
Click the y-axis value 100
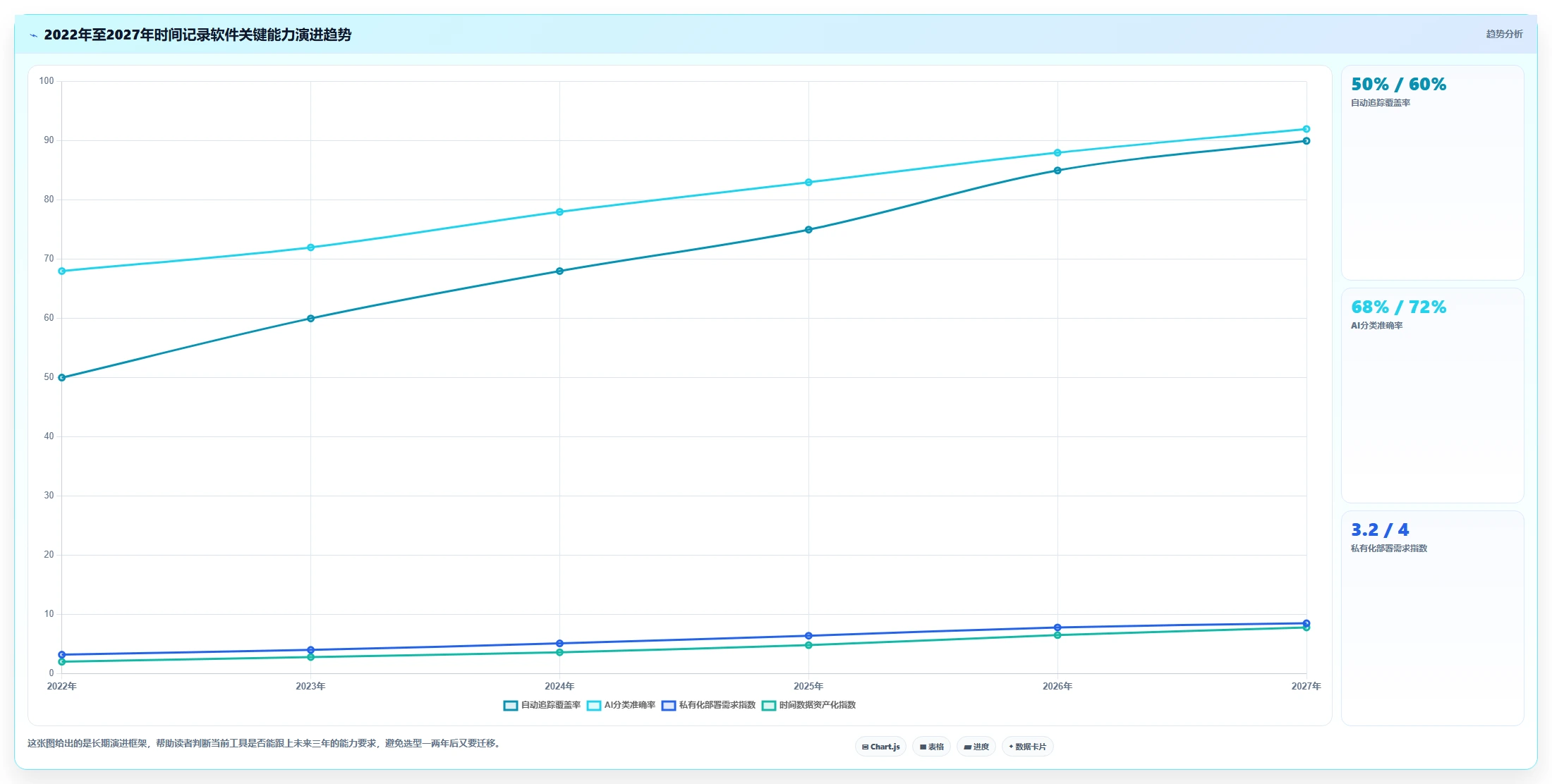click(x=47, y=81)
